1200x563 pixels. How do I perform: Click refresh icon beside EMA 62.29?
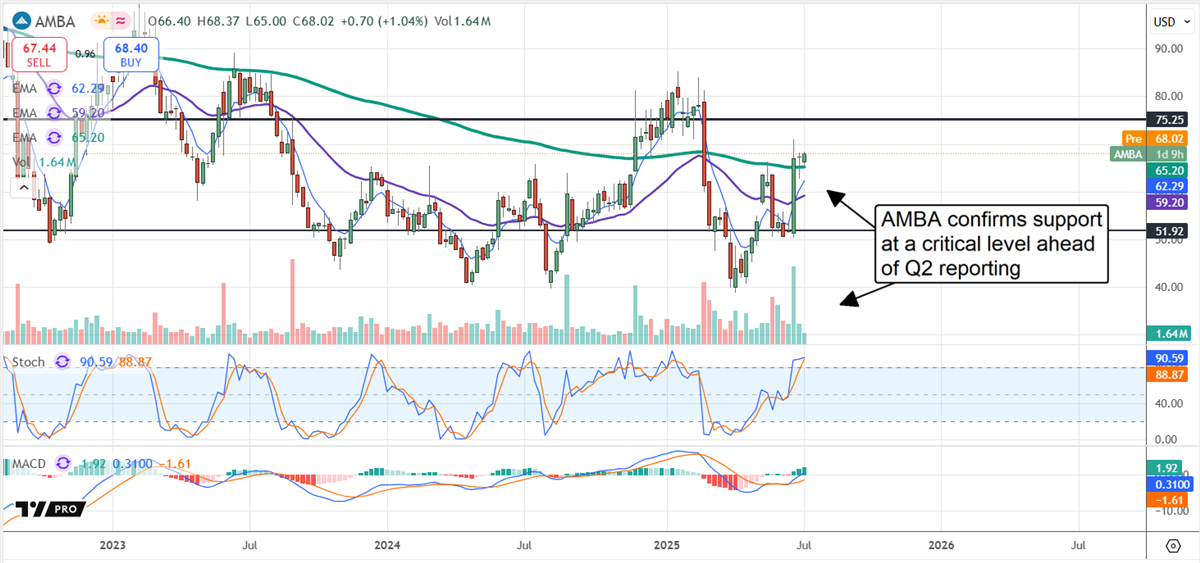[52, 87]
